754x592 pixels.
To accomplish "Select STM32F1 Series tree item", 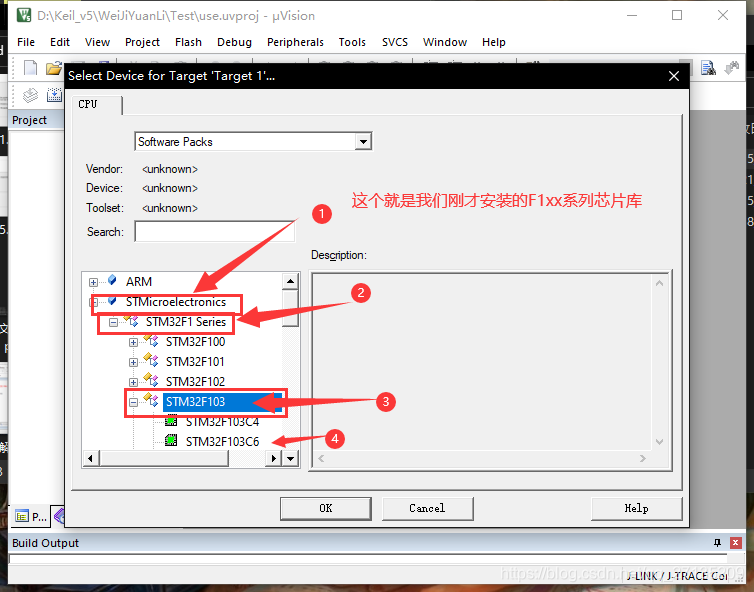I will point(186,322).
